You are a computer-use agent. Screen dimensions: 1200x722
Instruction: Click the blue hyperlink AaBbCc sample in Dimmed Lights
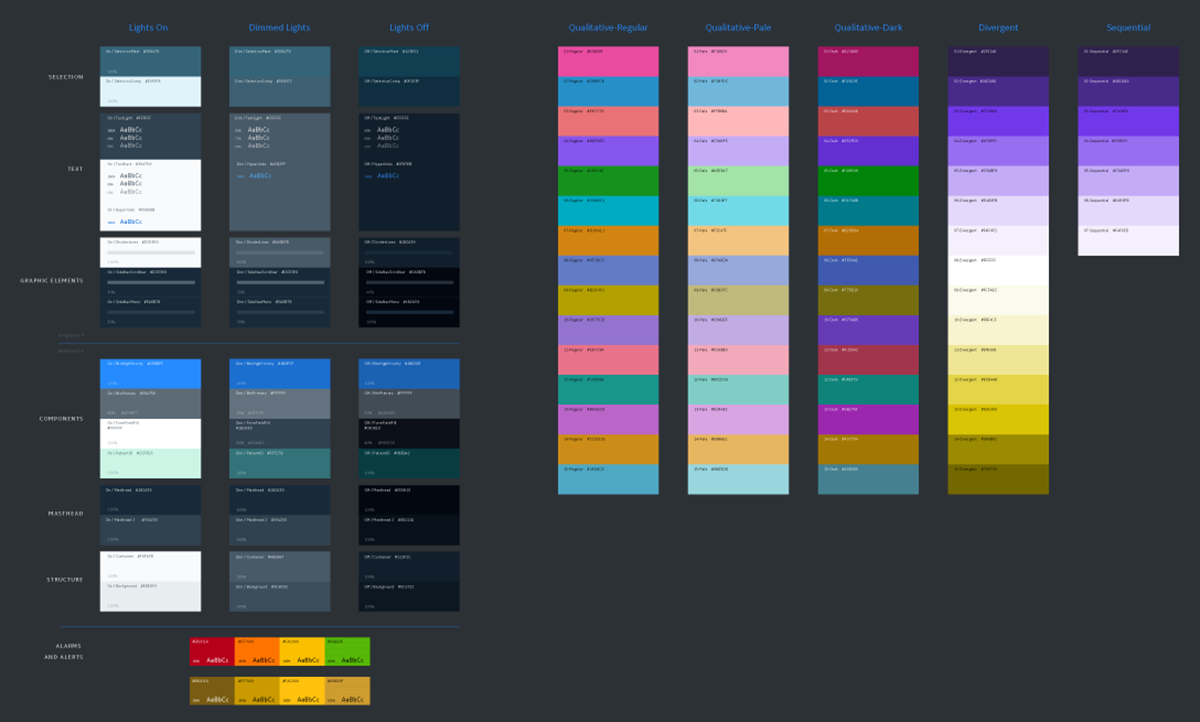click(260, 176)
